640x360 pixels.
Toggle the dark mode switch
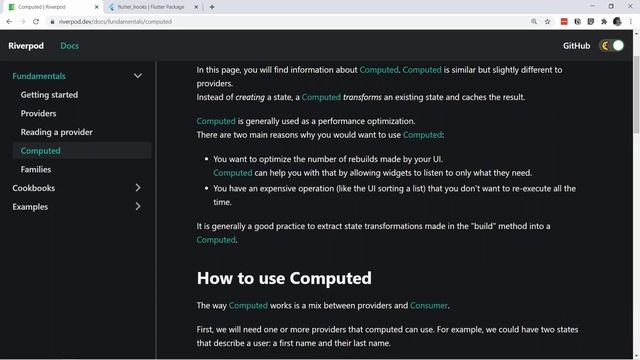(612, 46)
